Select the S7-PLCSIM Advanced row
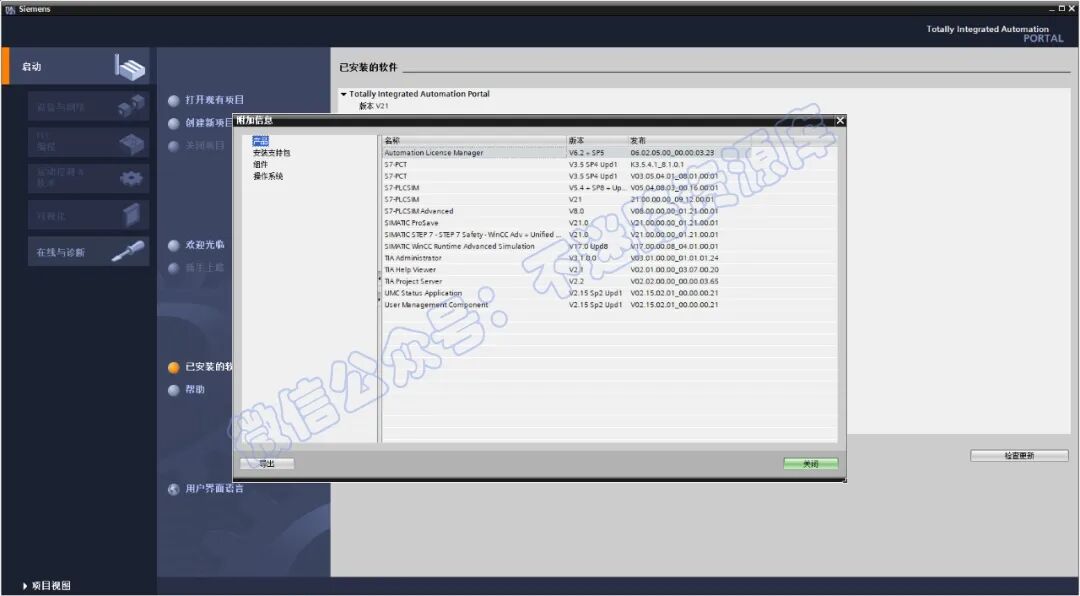 [610, 211]
